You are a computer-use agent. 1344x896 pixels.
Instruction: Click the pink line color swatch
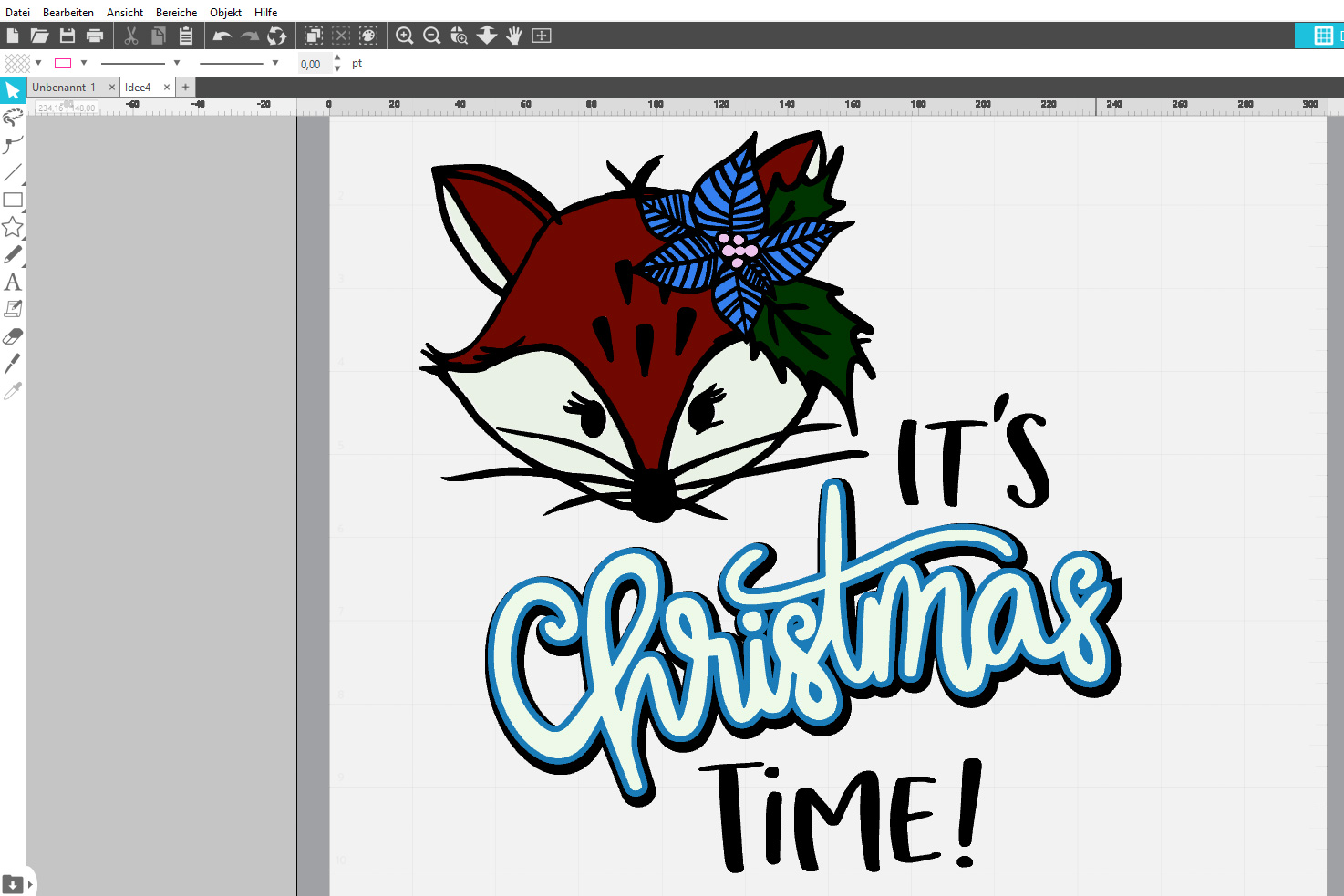click(63, 63)
